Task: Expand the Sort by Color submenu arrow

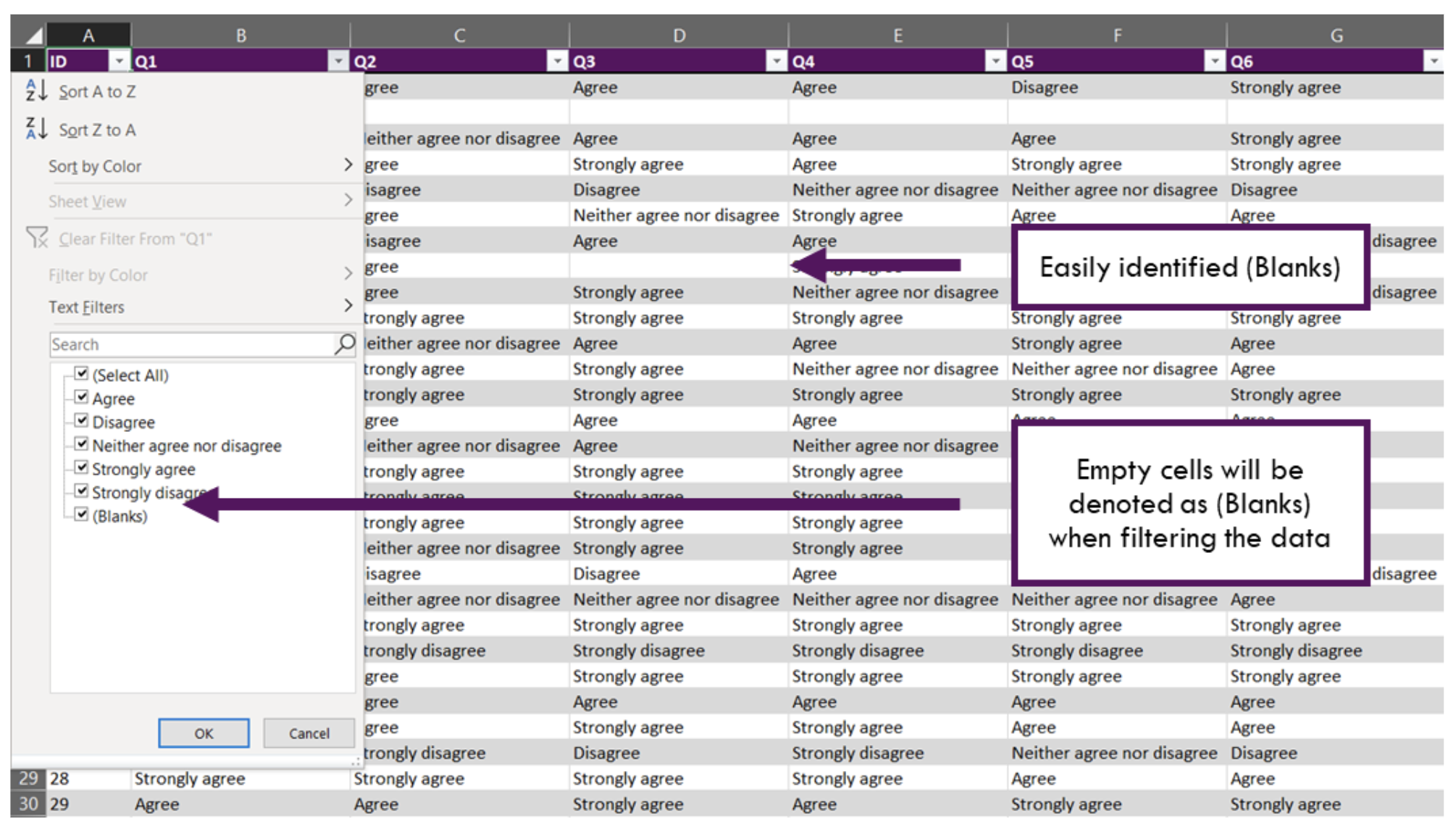Action: 350,165
